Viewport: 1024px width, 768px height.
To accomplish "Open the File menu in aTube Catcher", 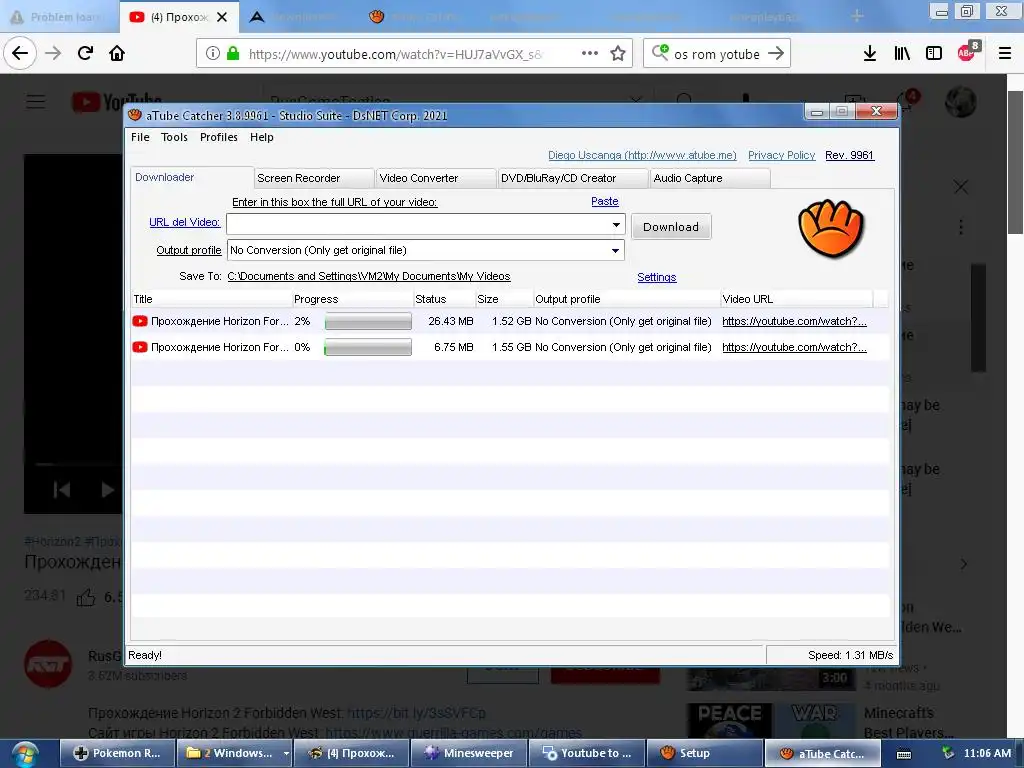I will tap(140, 137).
